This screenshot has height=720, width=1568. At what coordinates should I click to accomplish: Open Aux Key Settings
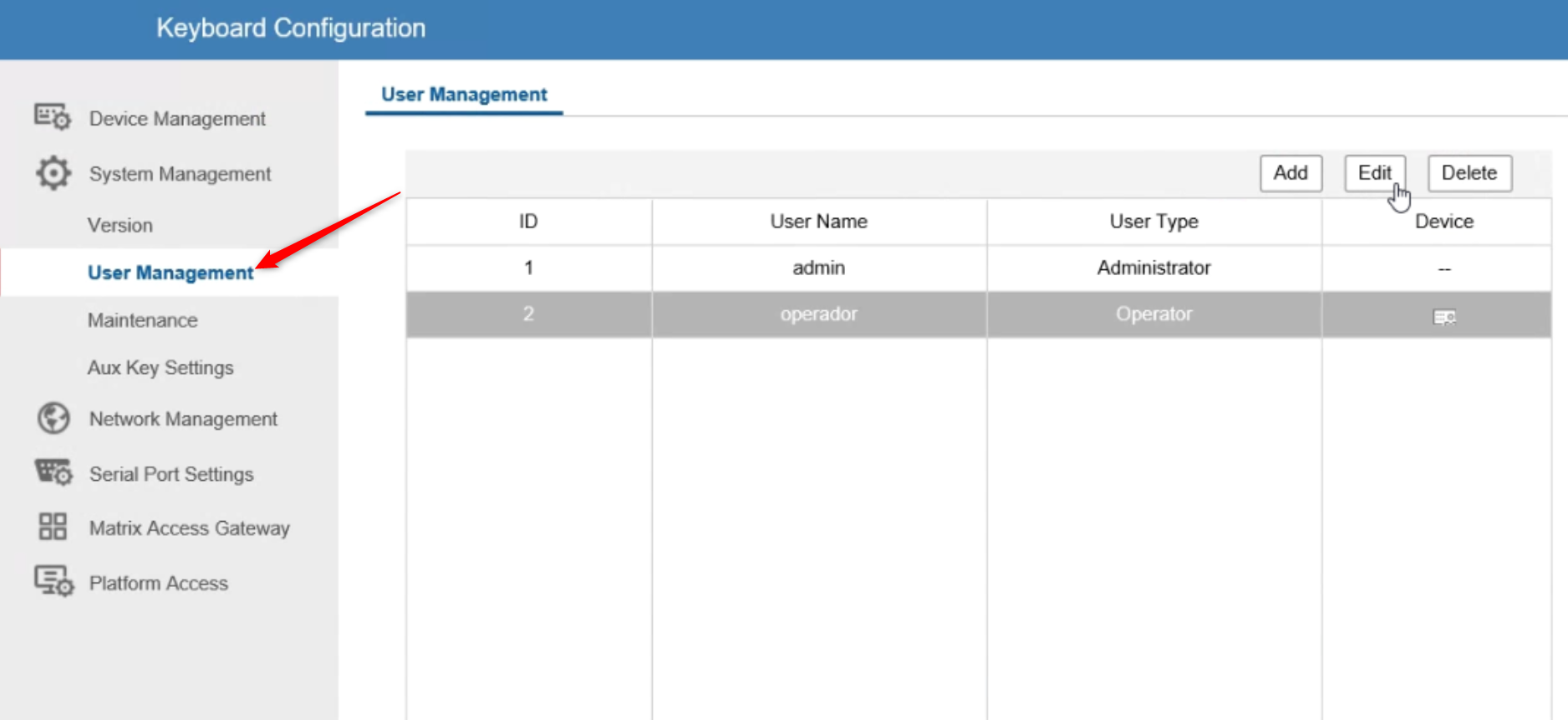pyautogui.click(x=160, y=368)
